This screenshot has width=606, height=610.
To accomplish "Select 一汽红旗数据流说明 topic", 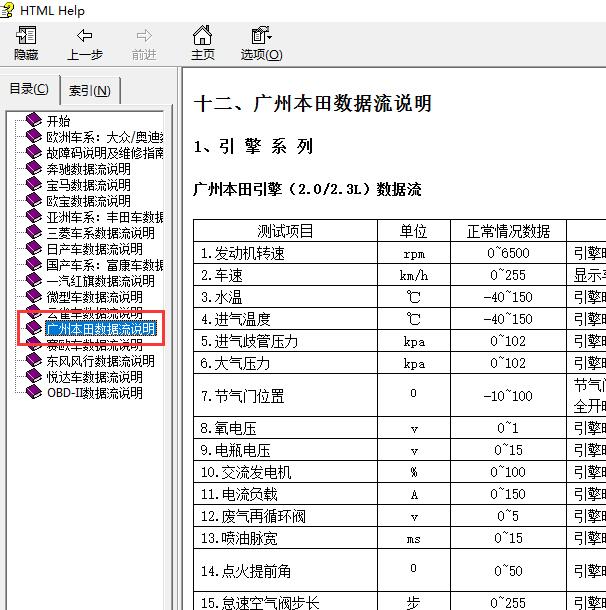I will pos(100,281).
